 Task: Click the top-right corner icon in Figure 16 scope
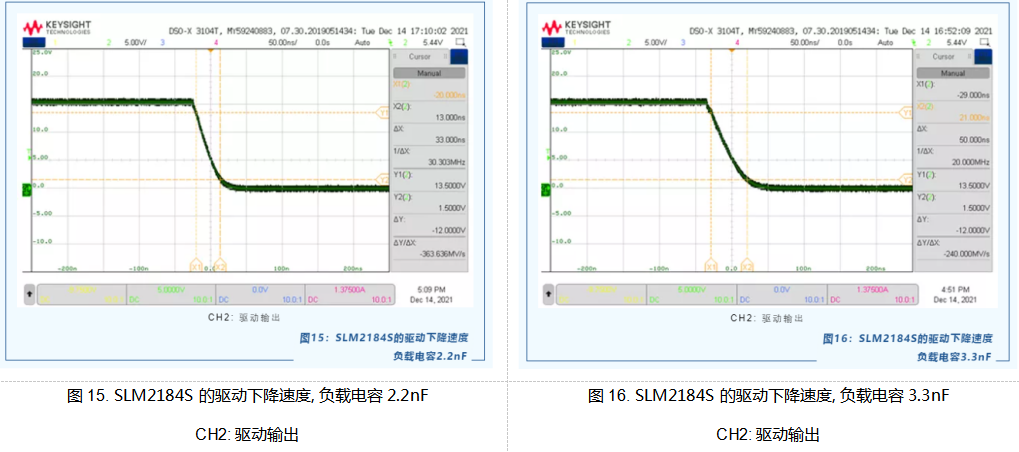(x=985, y=42)
